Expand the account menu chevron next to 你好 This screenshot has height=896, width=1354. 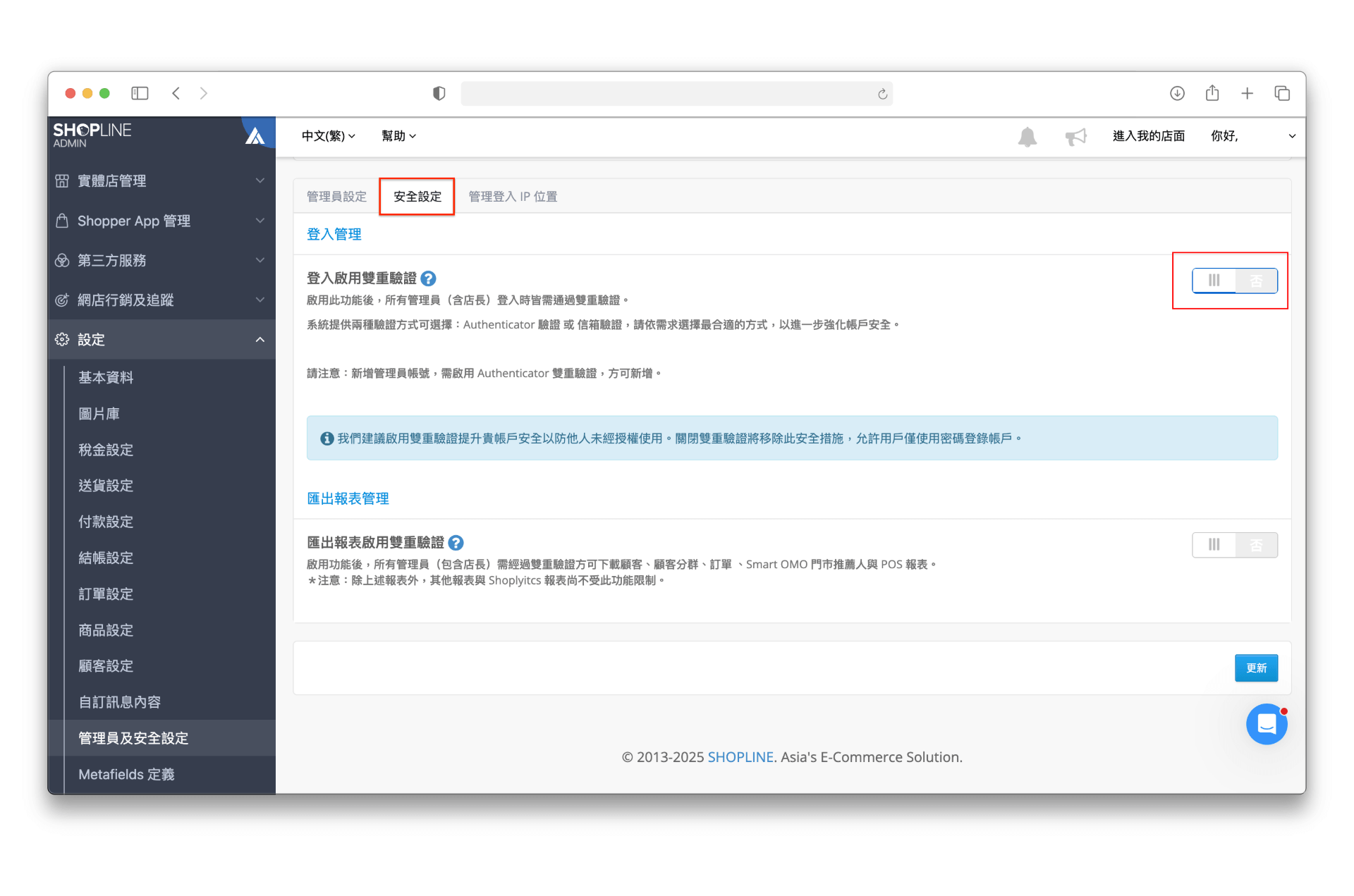(x=1292, y=136)
